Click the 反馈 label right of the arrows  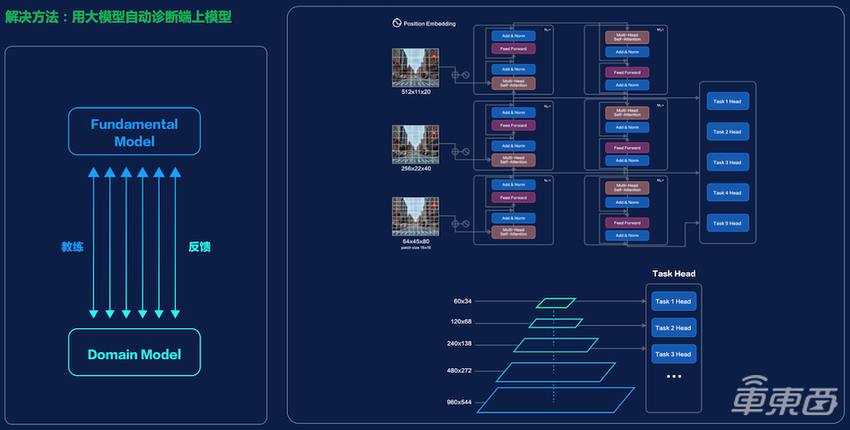(200, 246)
